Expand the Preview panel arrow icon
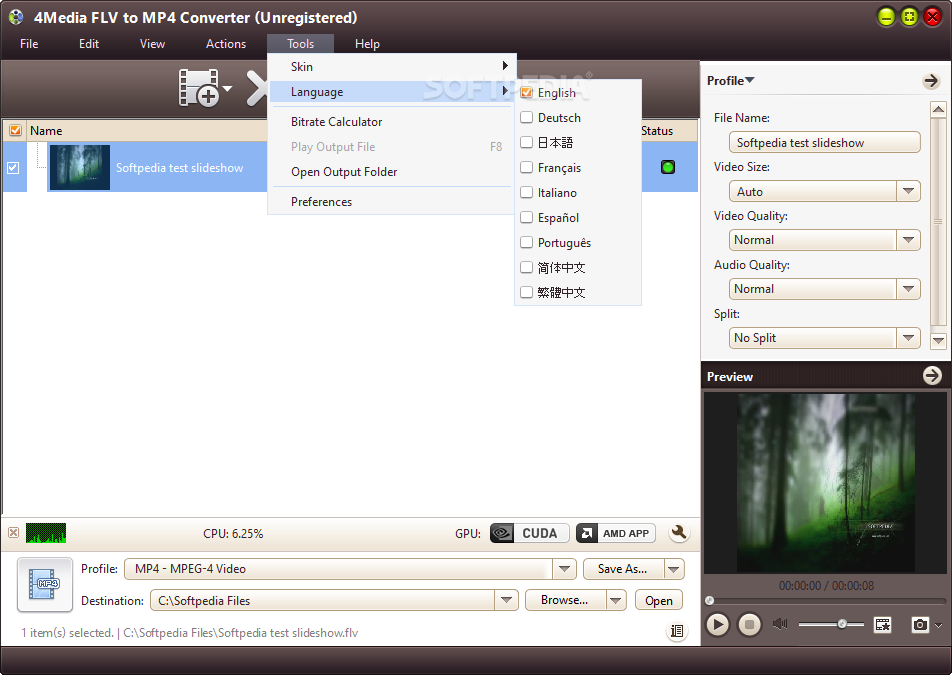Viewport: 952px width, 675px height. [932, 376]
